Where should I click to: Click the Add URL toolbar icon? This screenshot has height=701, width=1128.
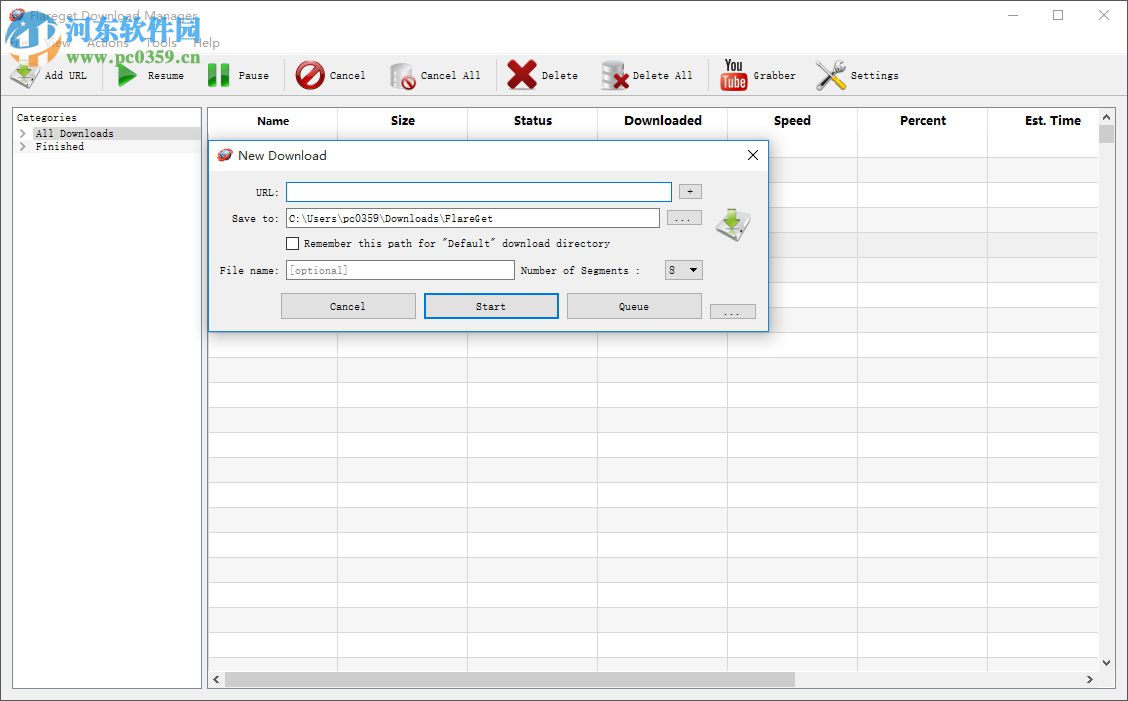pyautogui.click(x=24, y=75)
